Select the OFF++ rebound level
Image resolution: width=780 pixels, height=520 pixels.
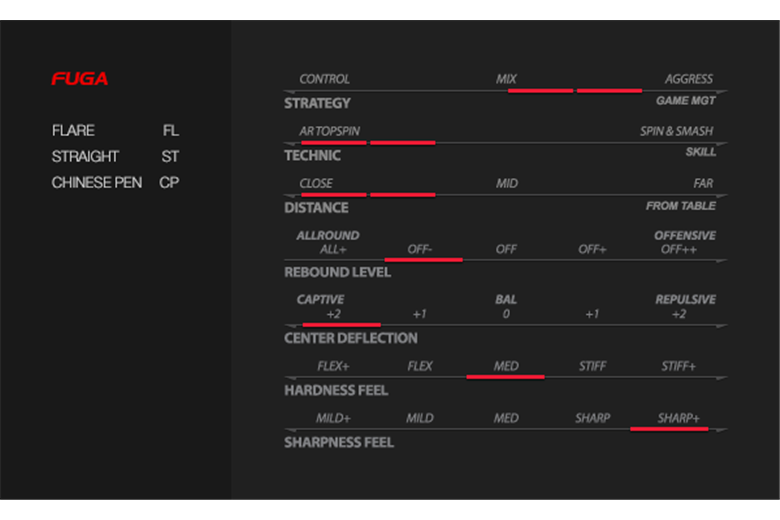point(679,249)
